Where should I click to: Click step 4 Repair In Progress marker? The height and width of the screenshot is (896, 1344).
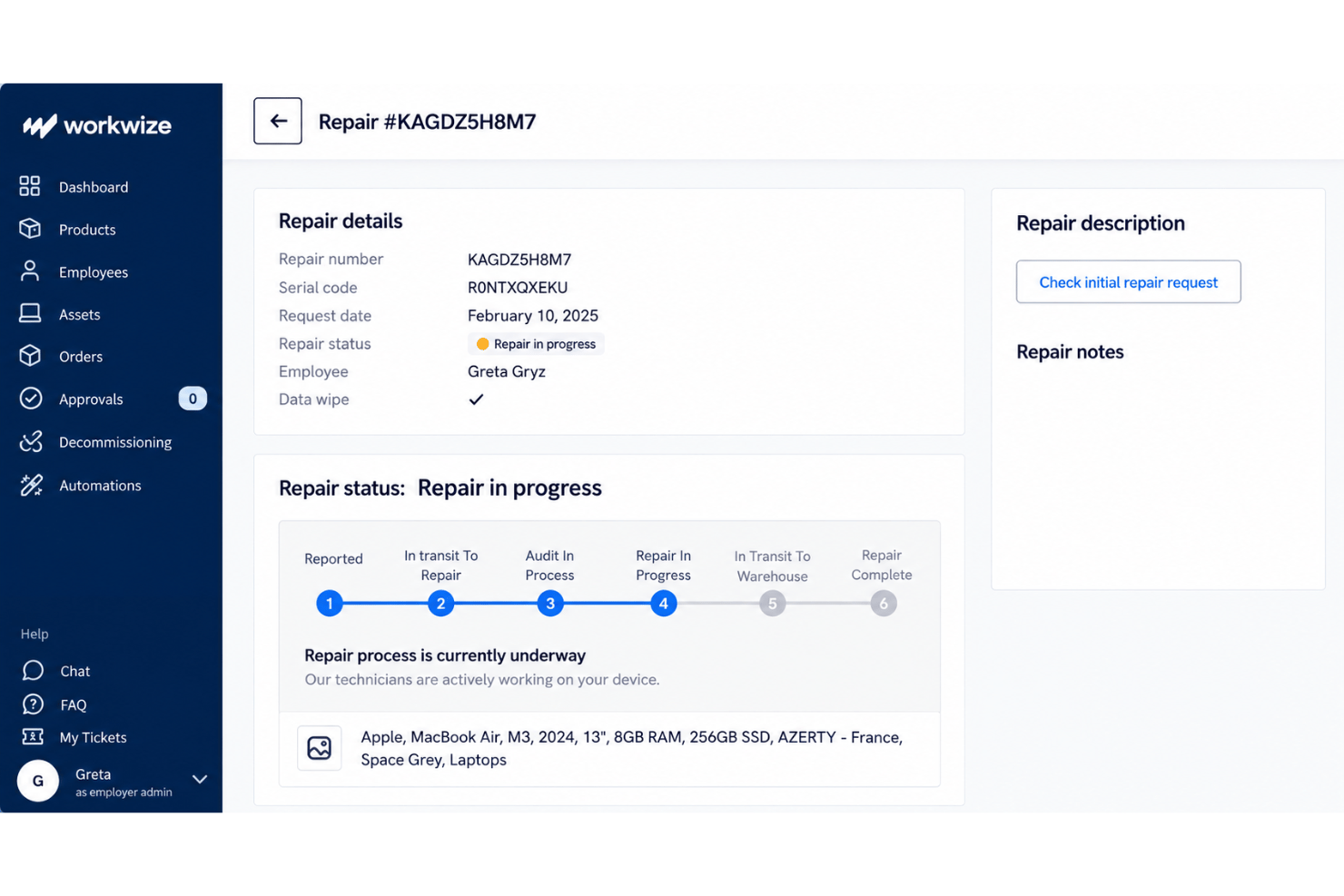coord(664,603)
